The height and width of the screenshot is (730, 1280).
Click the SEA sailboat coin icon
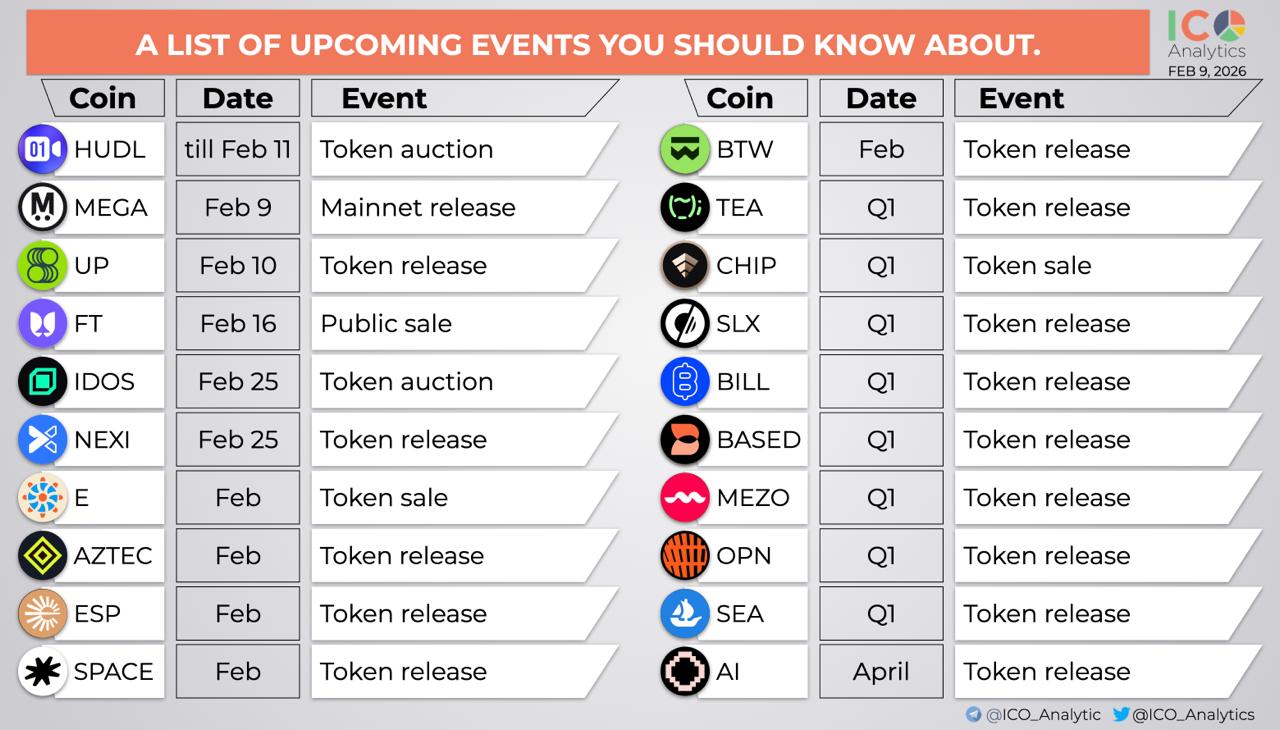pos(685,614)
